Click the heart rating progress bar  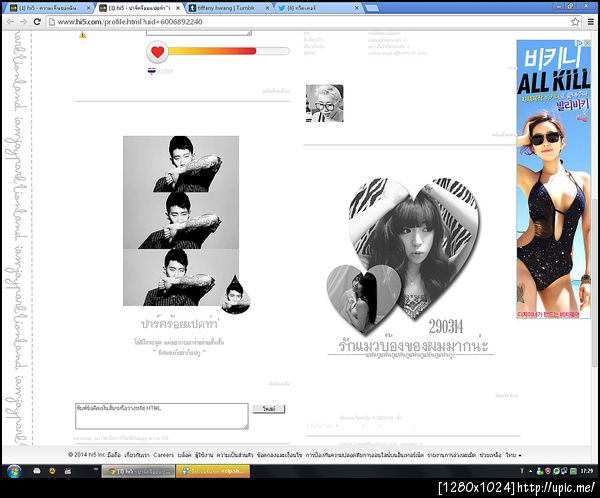pyautogui.click(x=228, y=51)
